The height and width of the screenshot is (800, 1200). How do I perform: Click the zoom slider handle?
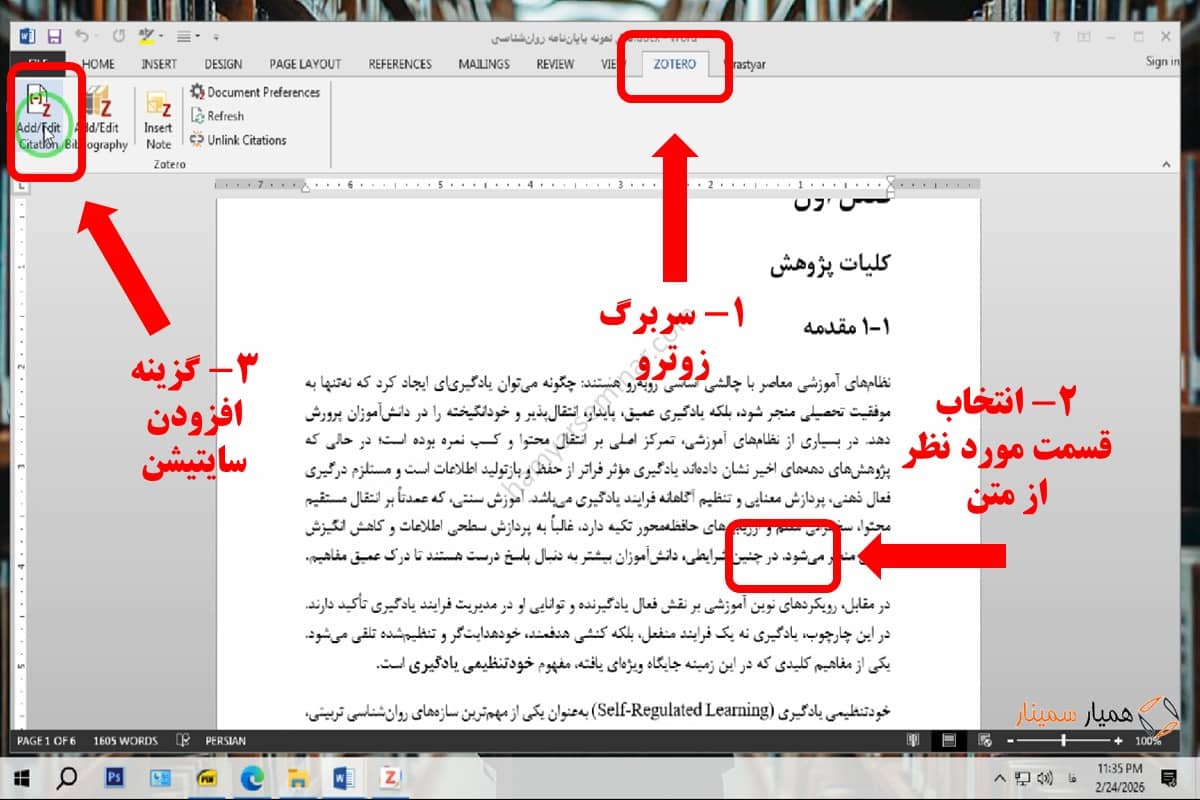pyautogui.click(x=1063, y=741)
